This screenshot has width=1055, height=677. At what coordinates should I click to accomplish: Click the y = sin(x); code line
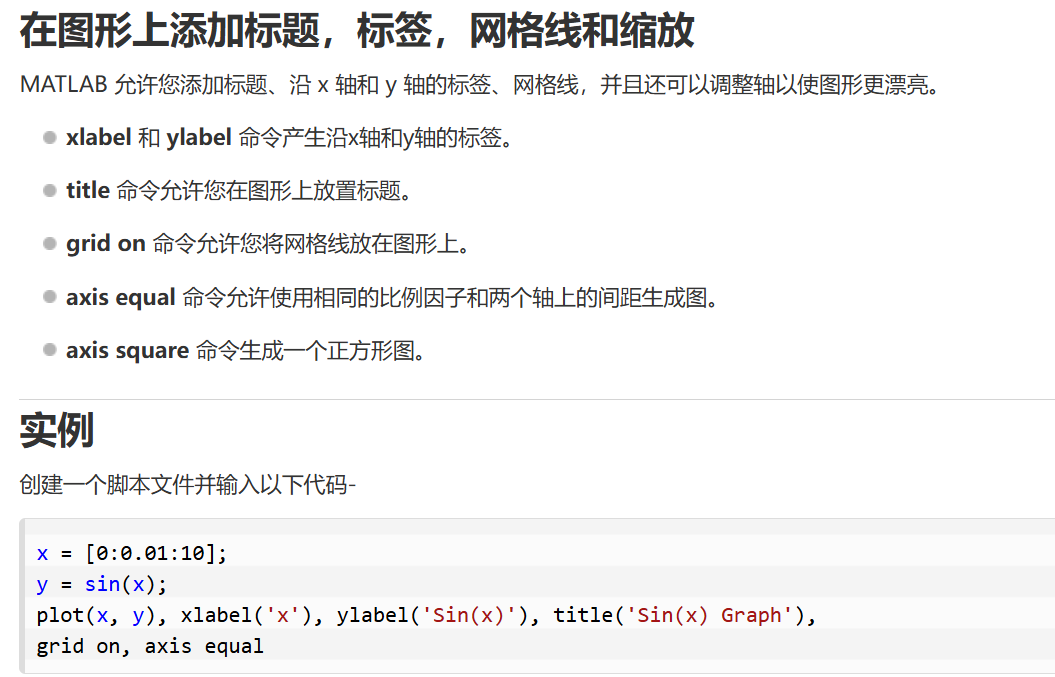tap(102, 584)
